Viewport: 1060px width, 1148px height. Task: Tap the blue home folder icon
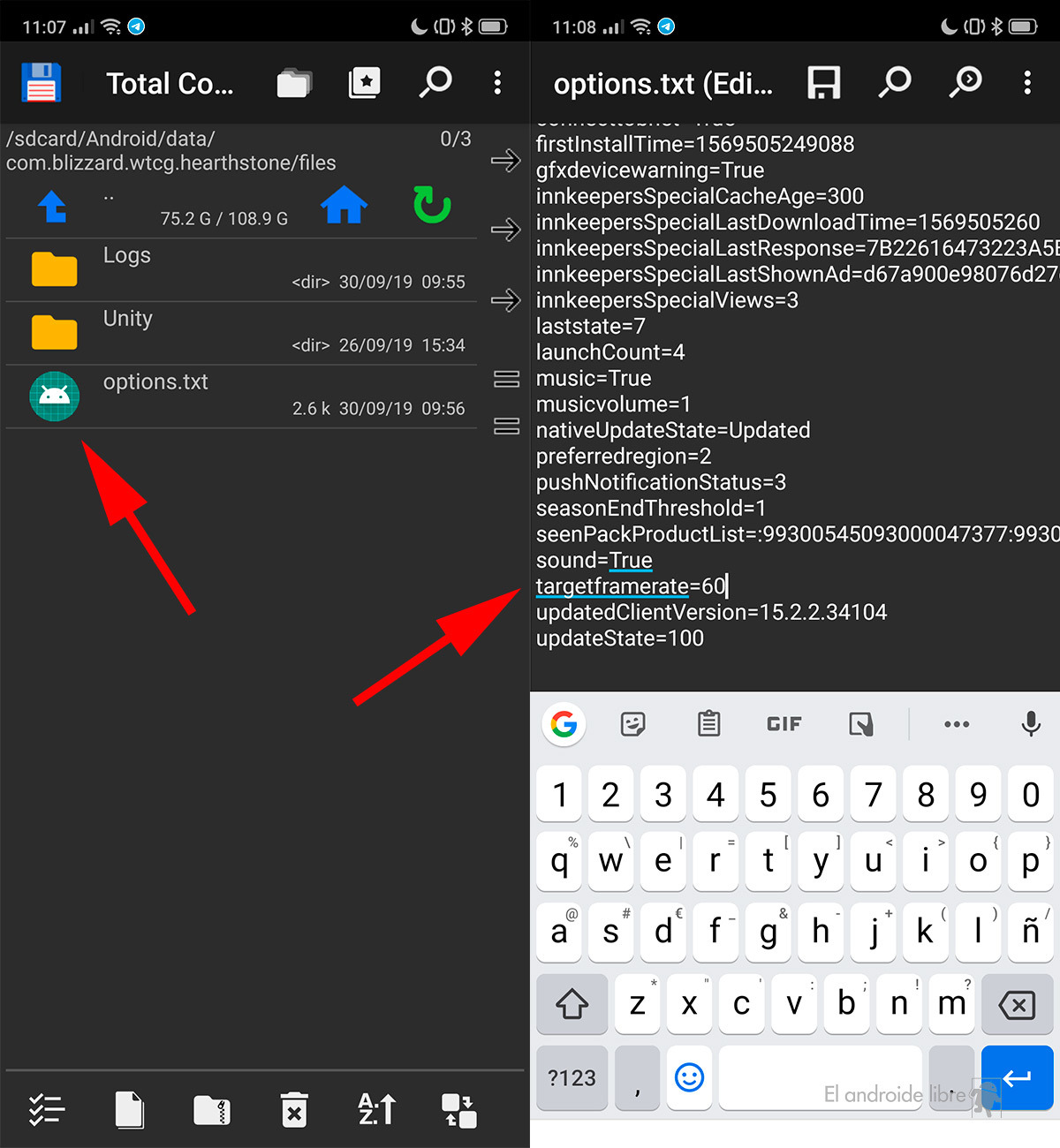click(x=344, y=206)
